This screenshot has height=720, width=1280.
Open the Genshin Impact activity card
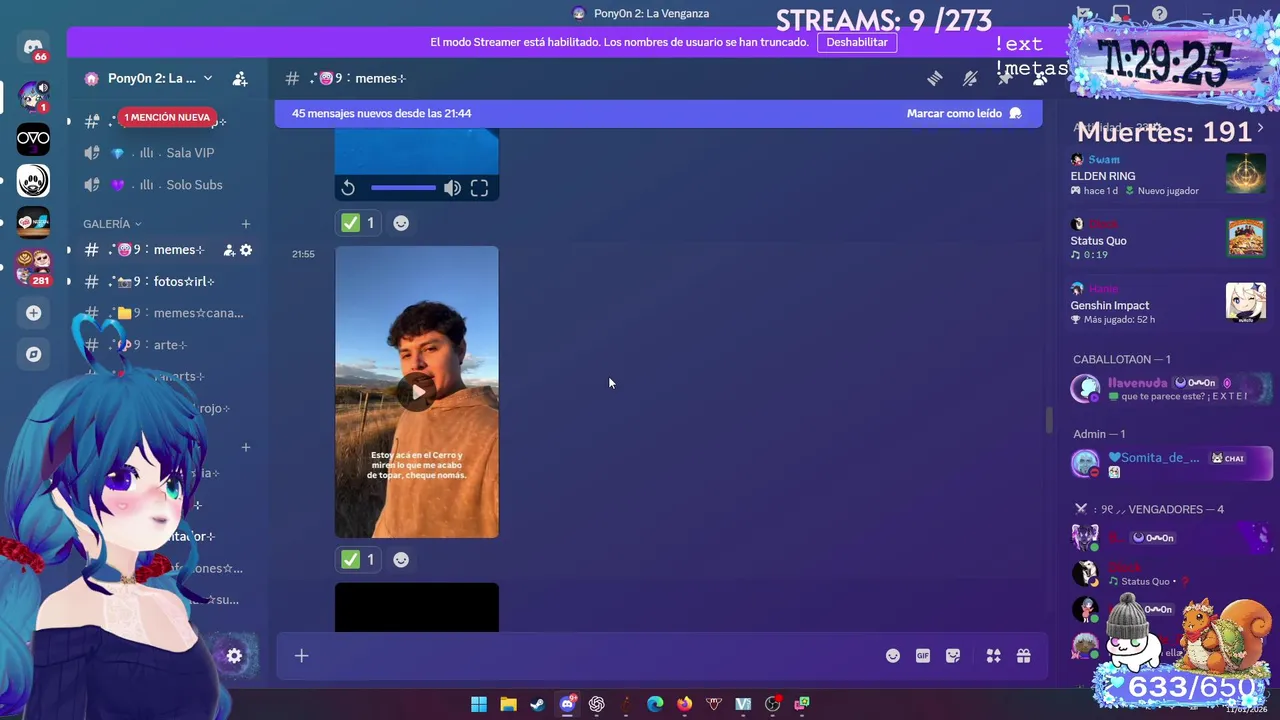(1168, 304)
